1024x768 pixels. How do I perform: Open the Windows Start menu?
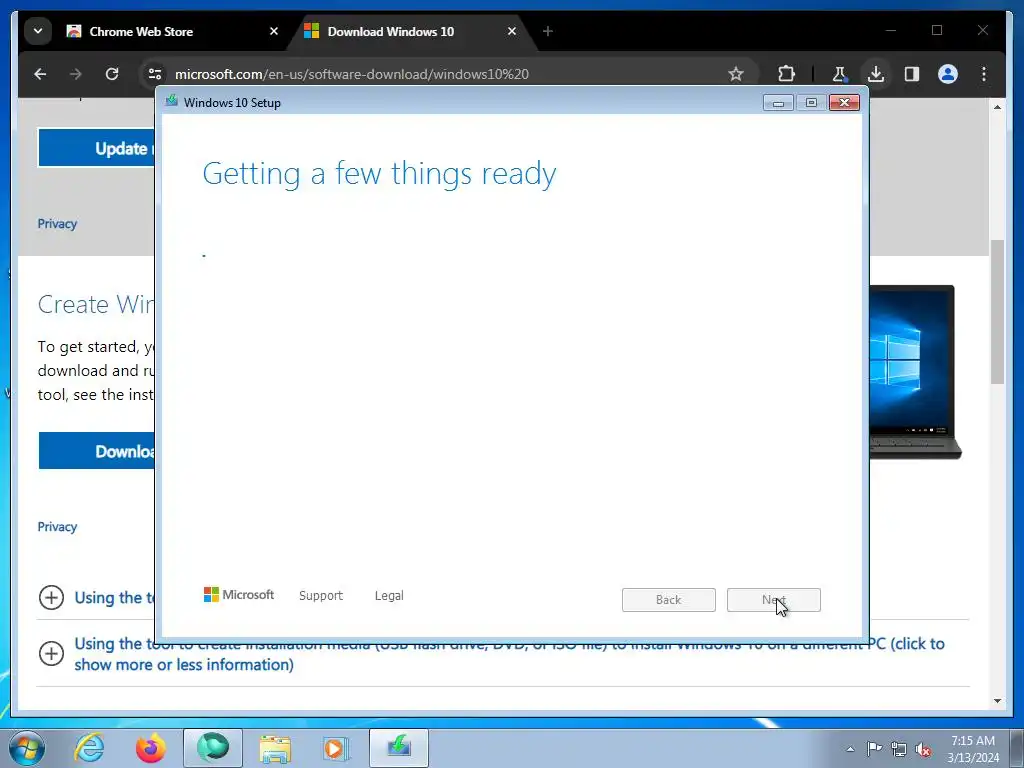pos(27,748)
